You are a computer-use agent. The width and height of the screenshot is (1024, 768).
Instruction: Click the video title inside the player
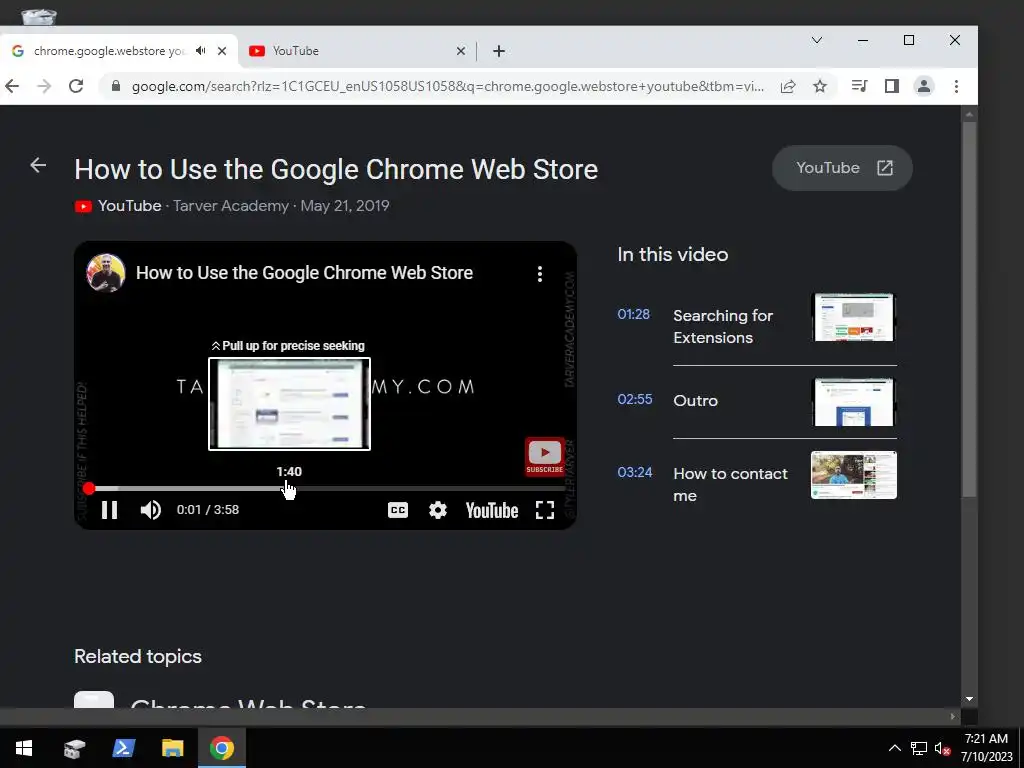(x=304, y=273)
